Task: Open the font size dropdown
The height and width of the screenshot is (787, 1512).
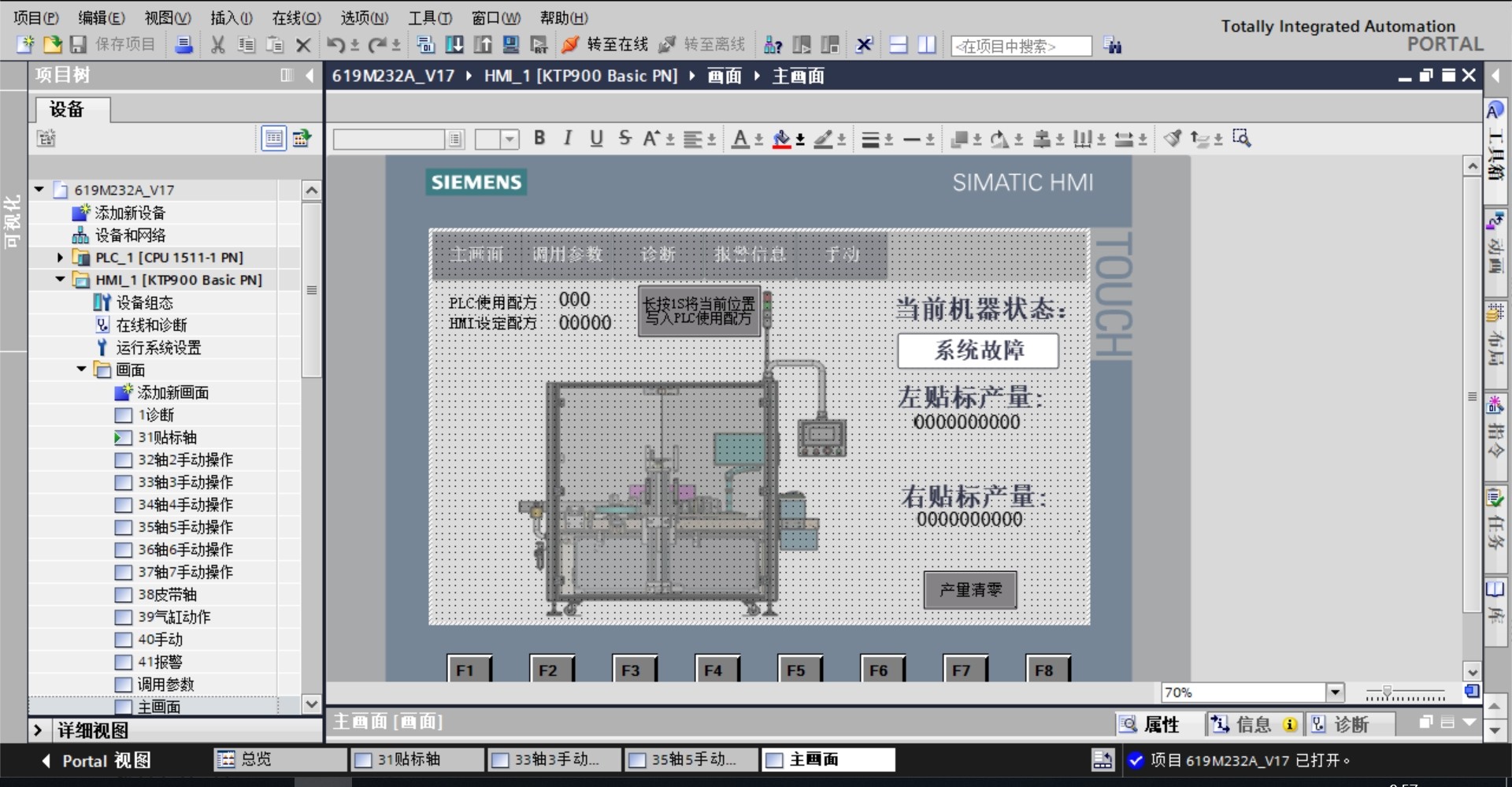Action: click(x=510, y=139)
